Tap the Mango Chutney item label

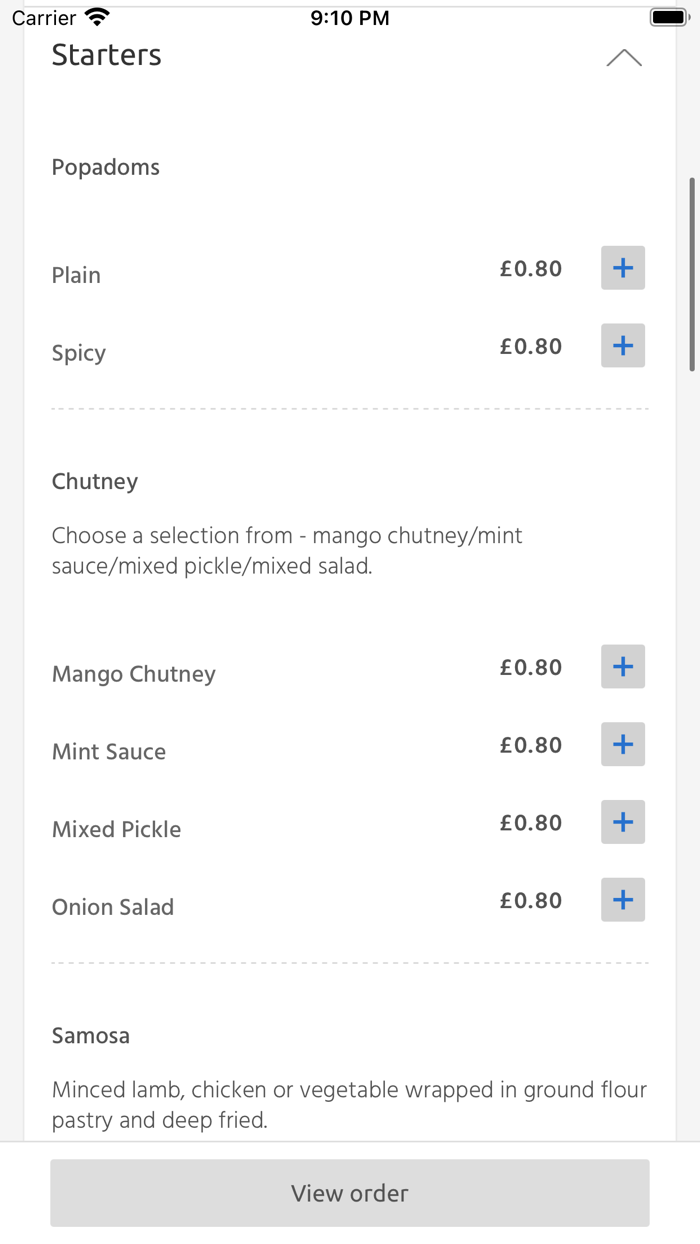(x=134, y=674)
